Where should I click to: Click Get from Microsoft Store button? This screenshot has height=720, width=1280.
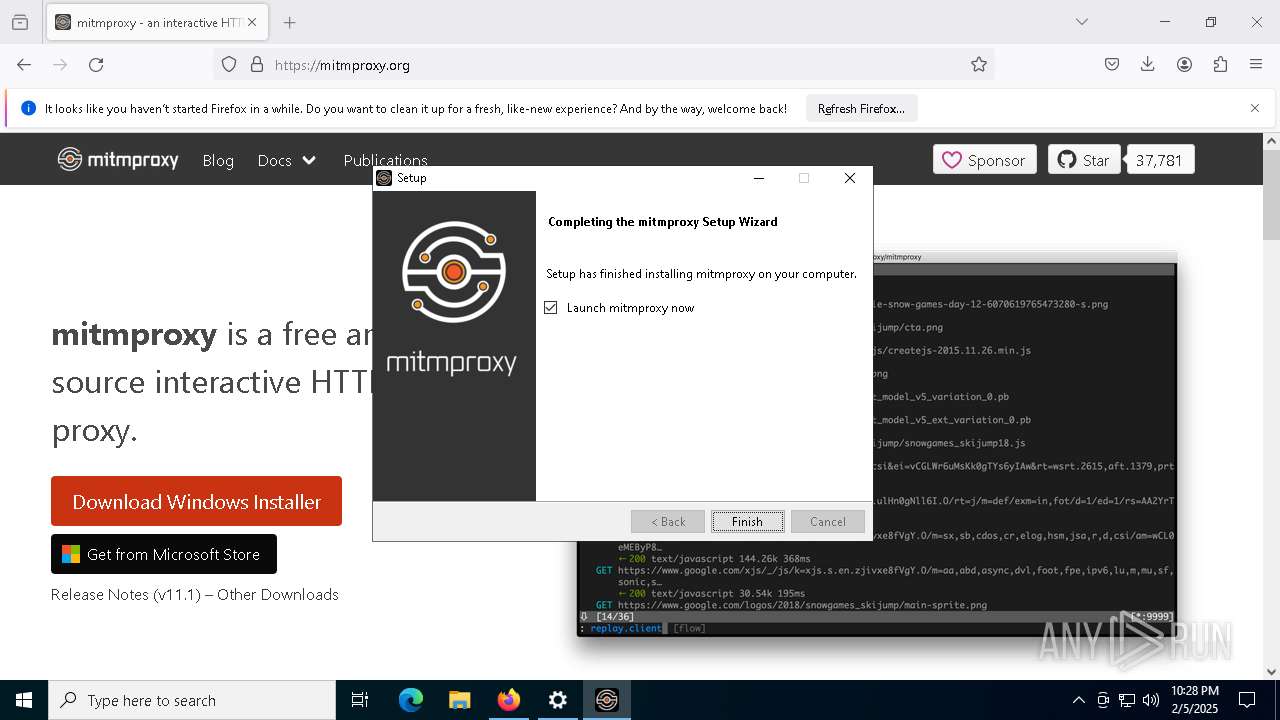coord(164,554)
